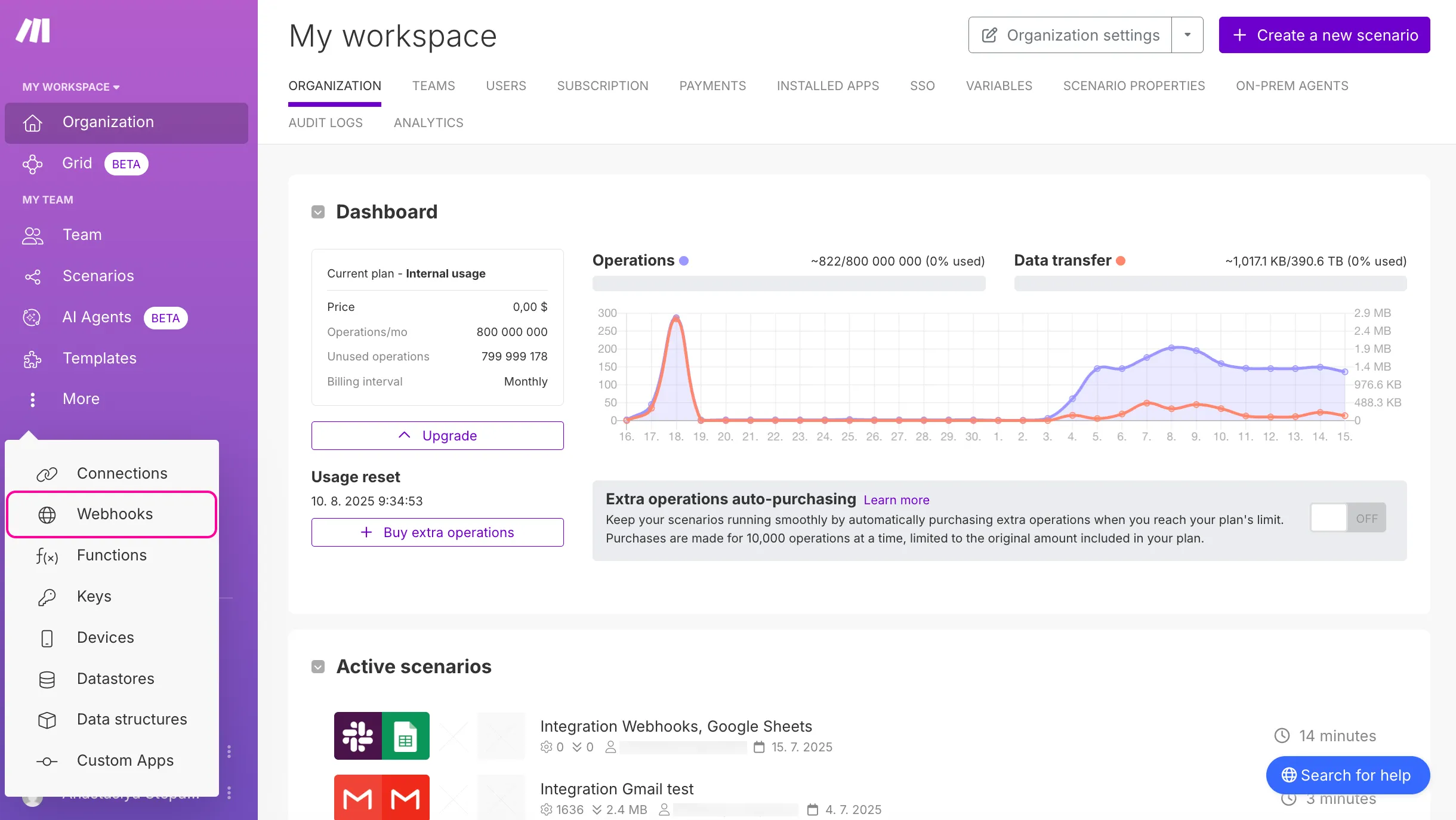Open Keys via its key icon
The width and height of the screenshot is (1456, 820).
coord(47,597)
